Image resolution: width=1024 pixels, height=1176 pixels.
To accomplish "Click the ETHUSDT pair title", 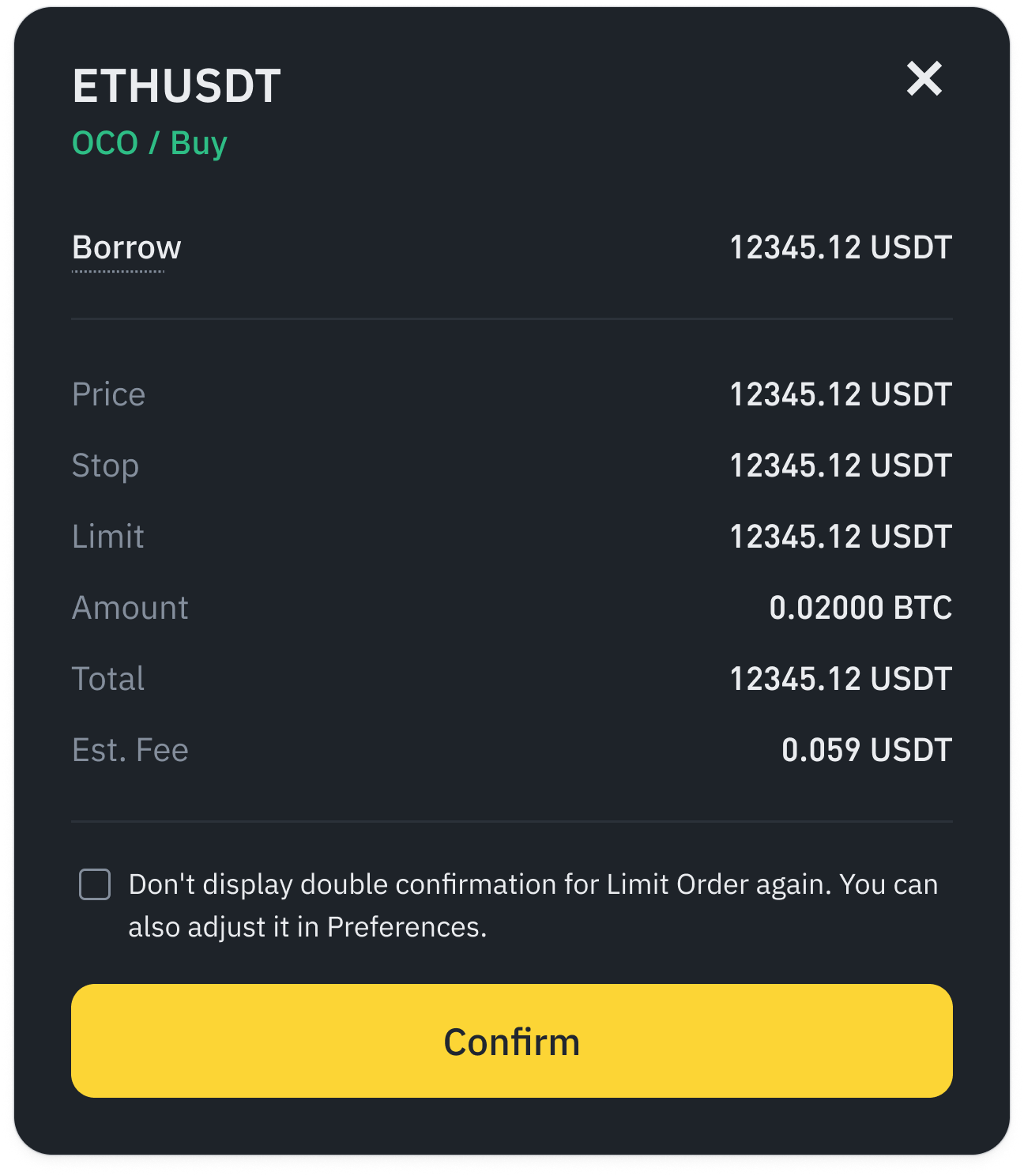I will (176, 86).
